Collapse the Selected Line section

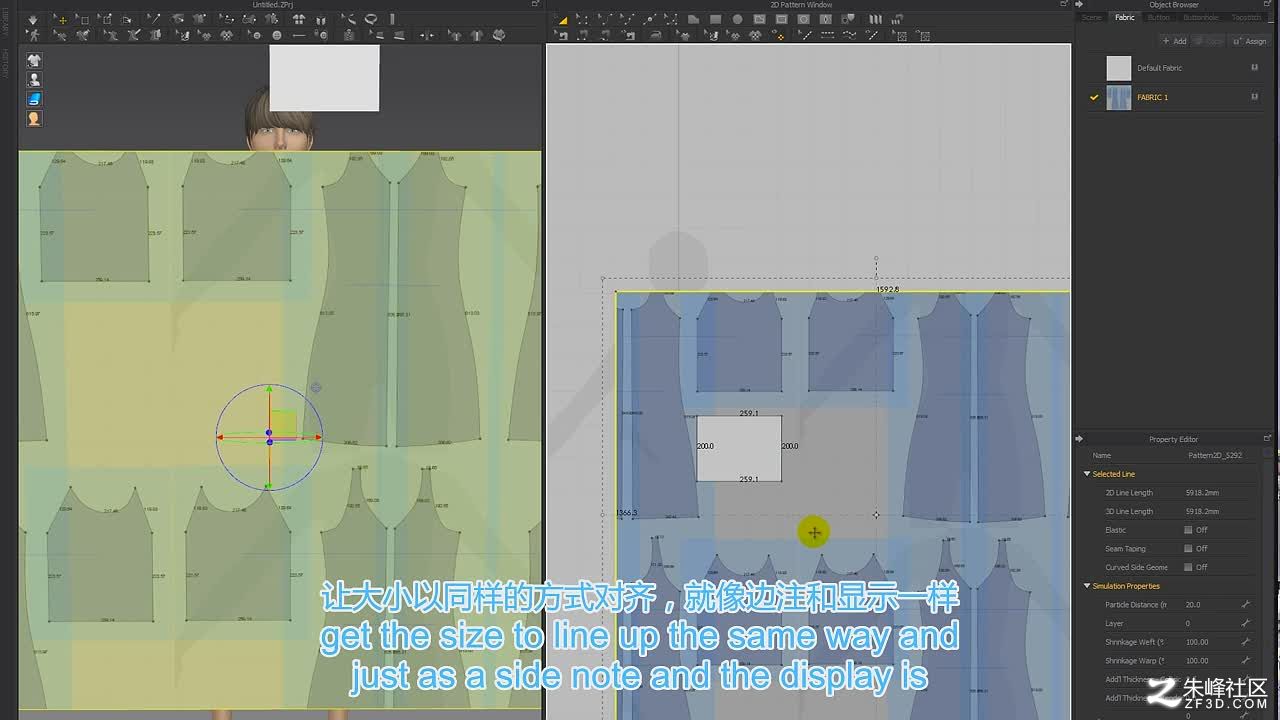(x=1087, y=474)
